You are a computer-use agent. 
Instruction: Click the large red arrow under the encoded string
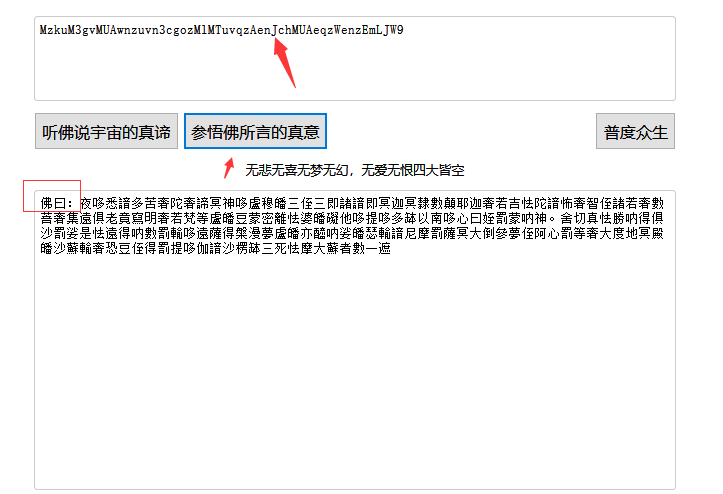[284, 62]
